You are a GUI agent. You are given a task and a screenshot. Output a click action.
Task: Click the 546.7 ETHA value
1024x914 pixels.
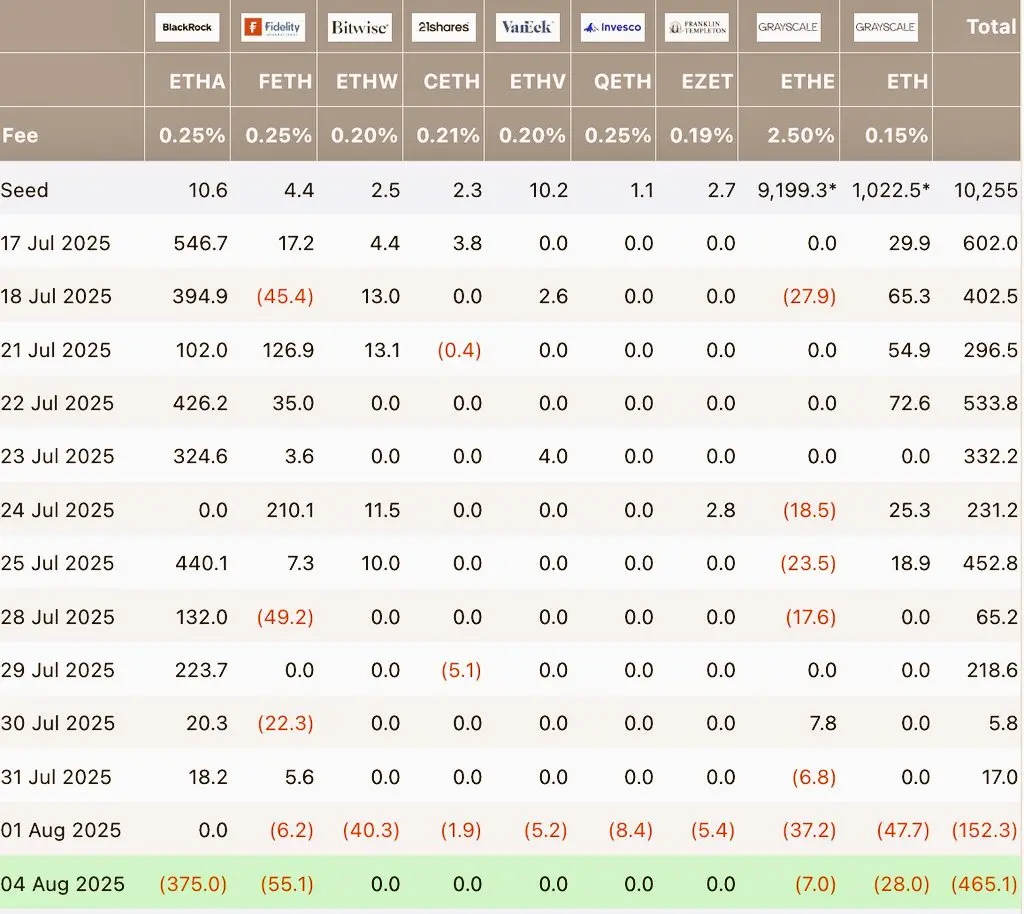point(200,243)
